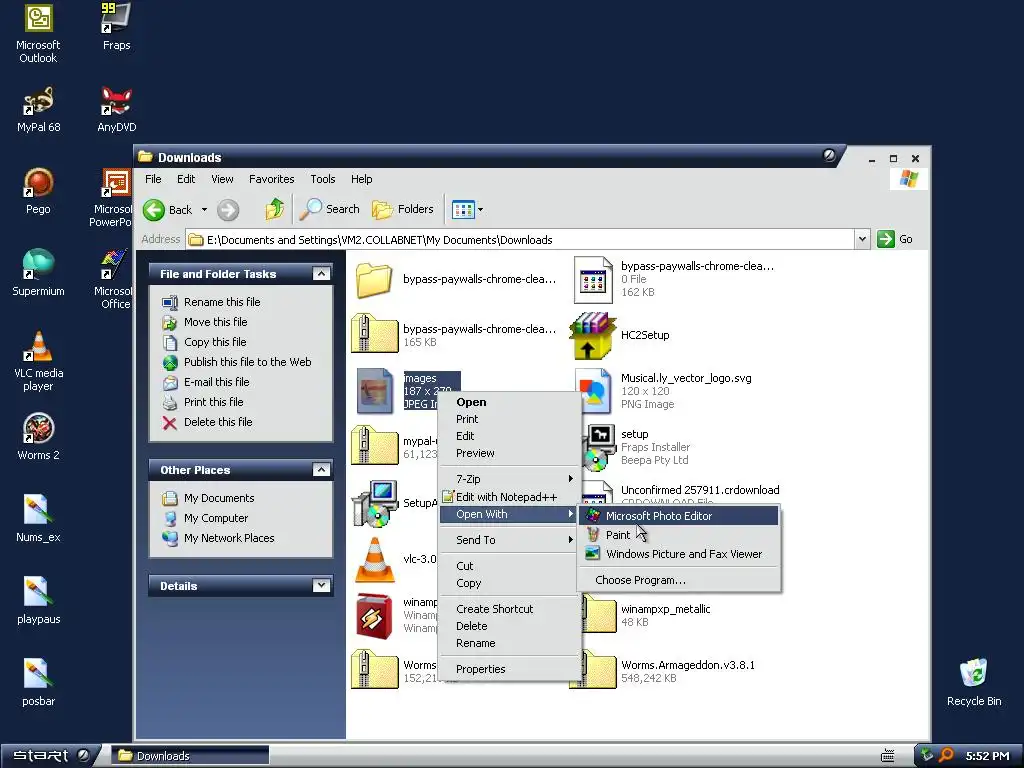
Task: Select the images JPEG thumbnail
Action: coord(375,391)
